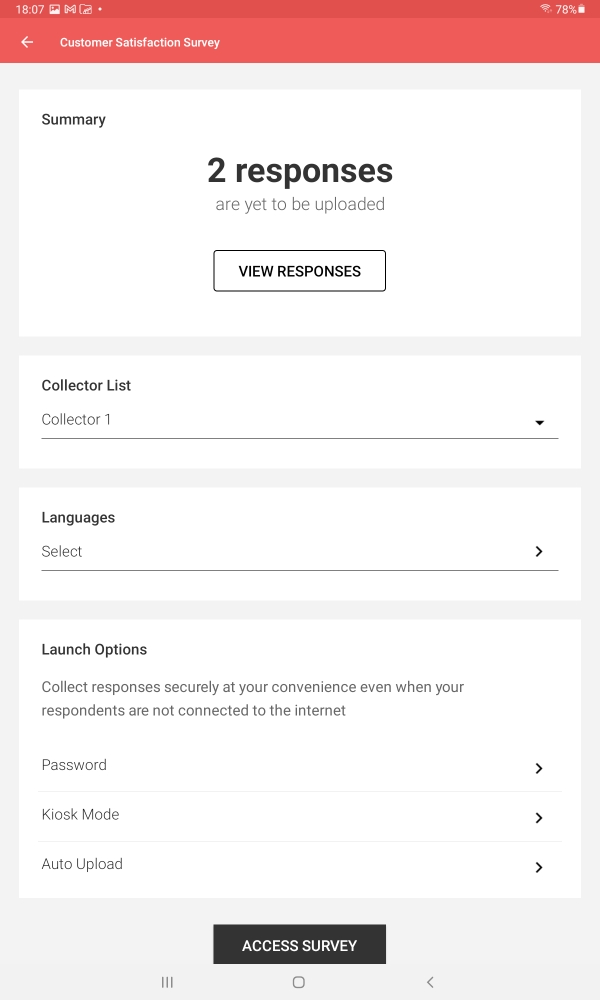Tap Android back navigation chevron
The image size is (600, 1000).
pyautogui.click(x=430, y=982)
